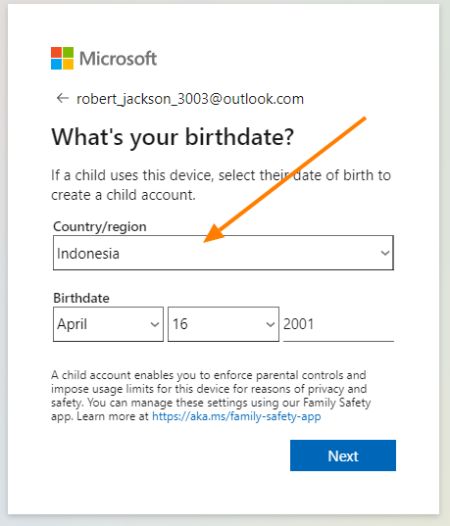Click the birth year field showing 2001
The height and width of the screenshot is (526, 450).
click(x=338, y=324)
